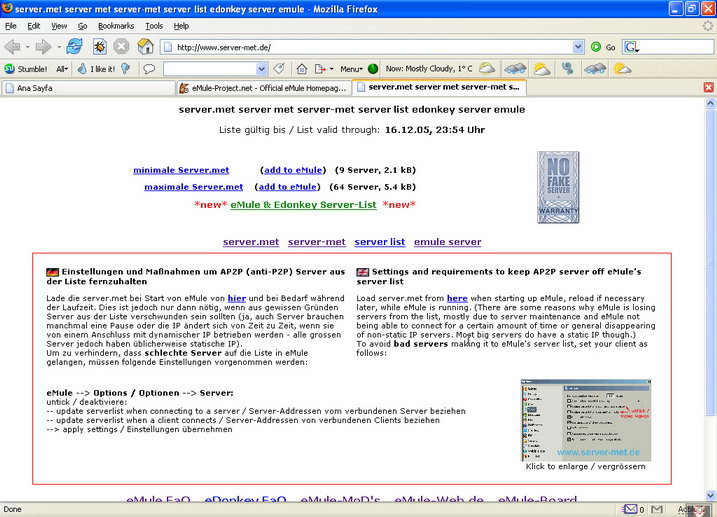Click add to eMule for 9 Server list

point(293,171)
